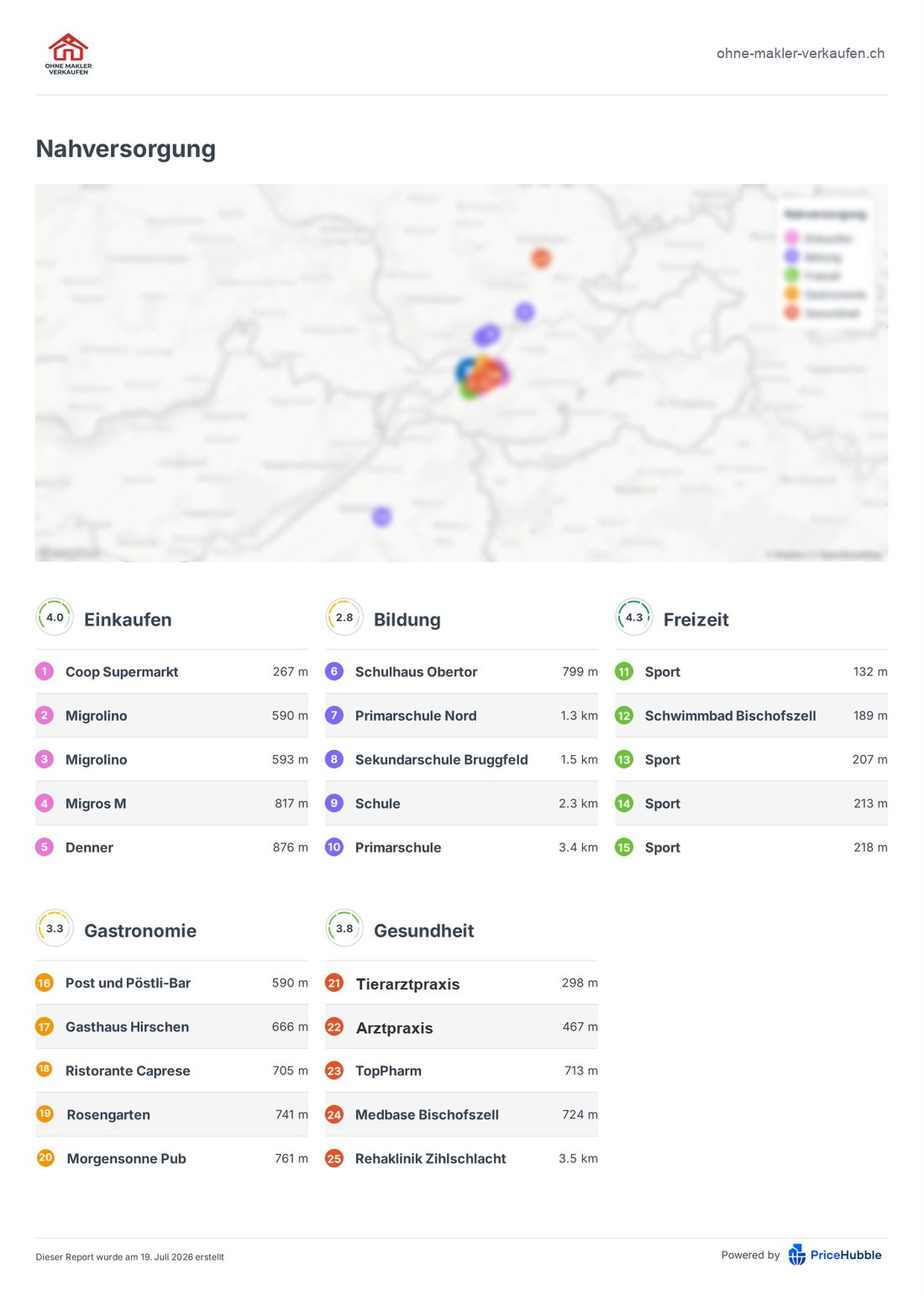
Task: Click marker 23 beside TopPharm
Action: click(334, 1071)
